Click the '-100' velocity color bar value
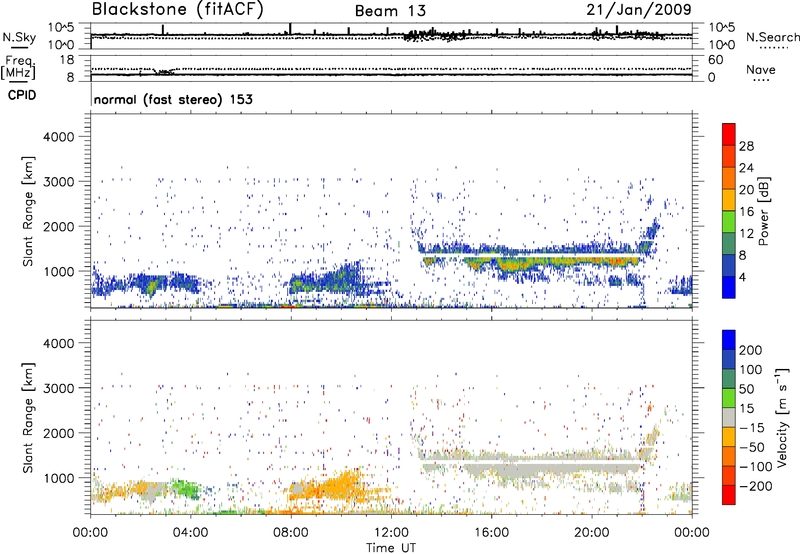The image size is (800, 554). coord(756,466)
